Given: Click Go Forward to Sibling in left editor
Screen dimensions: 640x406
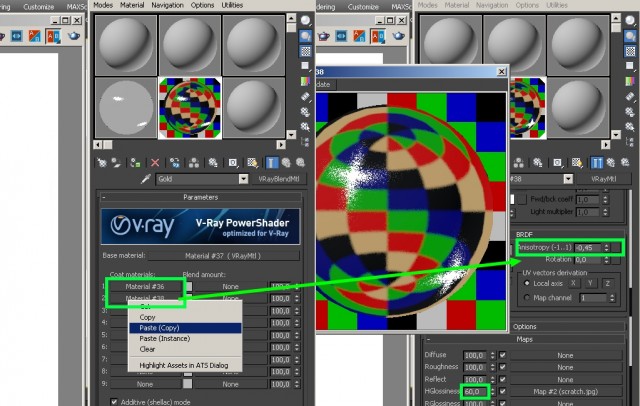Looking at the screenshot, I should click(x=301, y=163).
